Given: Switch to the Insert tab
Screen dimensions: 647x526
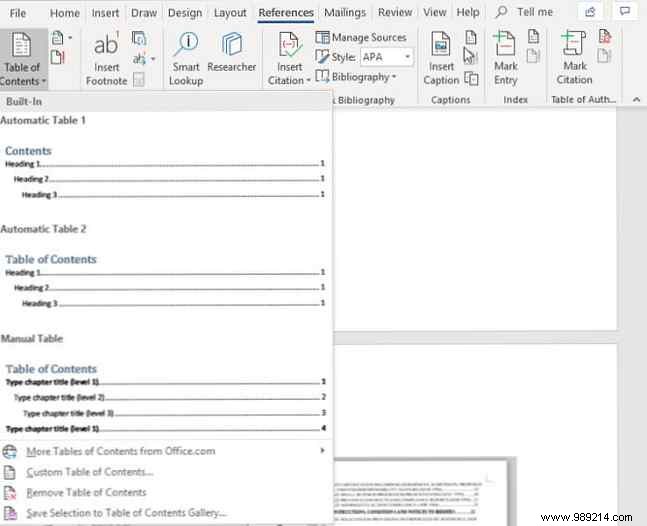Looking at the screenshot, I should 105,13.
